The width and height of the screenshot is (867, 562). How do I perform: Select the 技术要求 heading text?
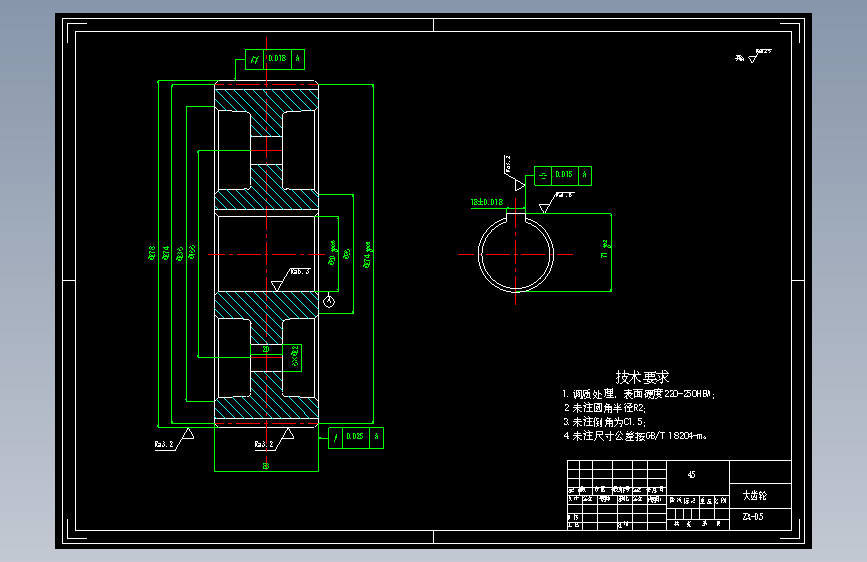click(642, 377)
